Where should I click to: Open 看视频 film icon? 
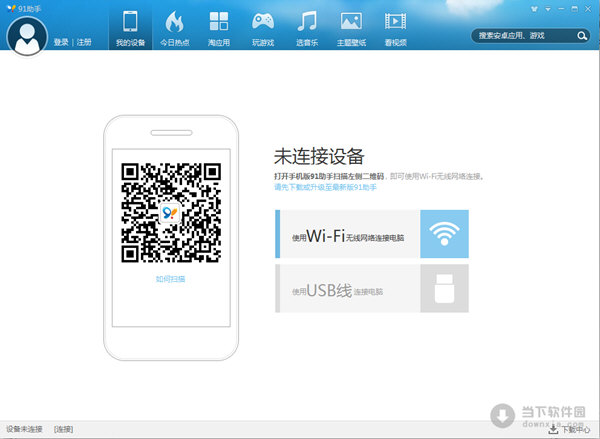(395, 27)
